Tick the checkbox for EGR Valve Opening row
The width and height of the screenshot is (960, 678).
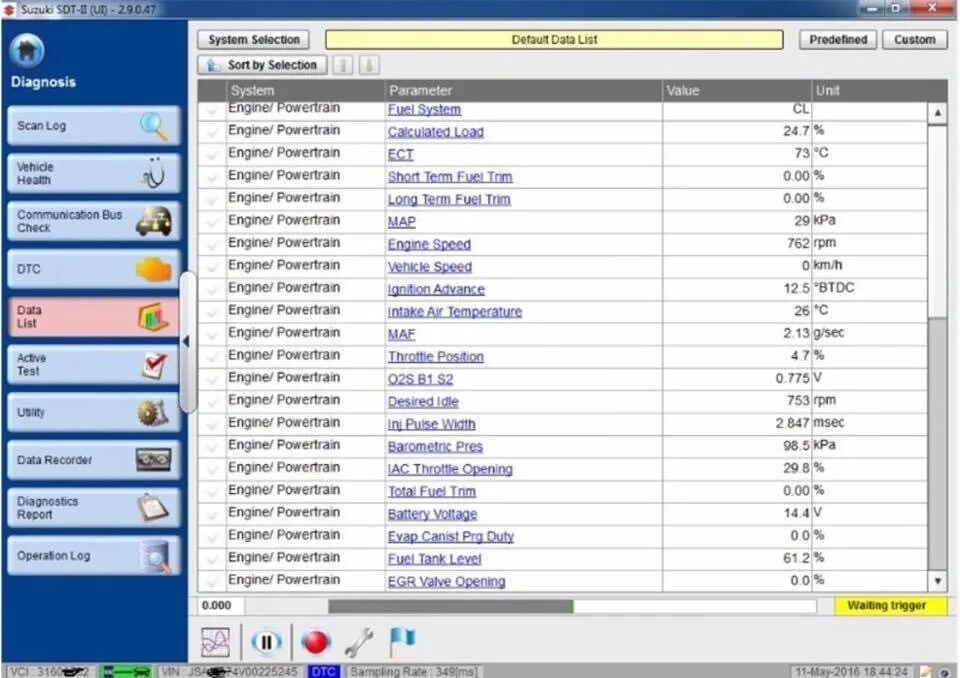(x=212, y=582)
